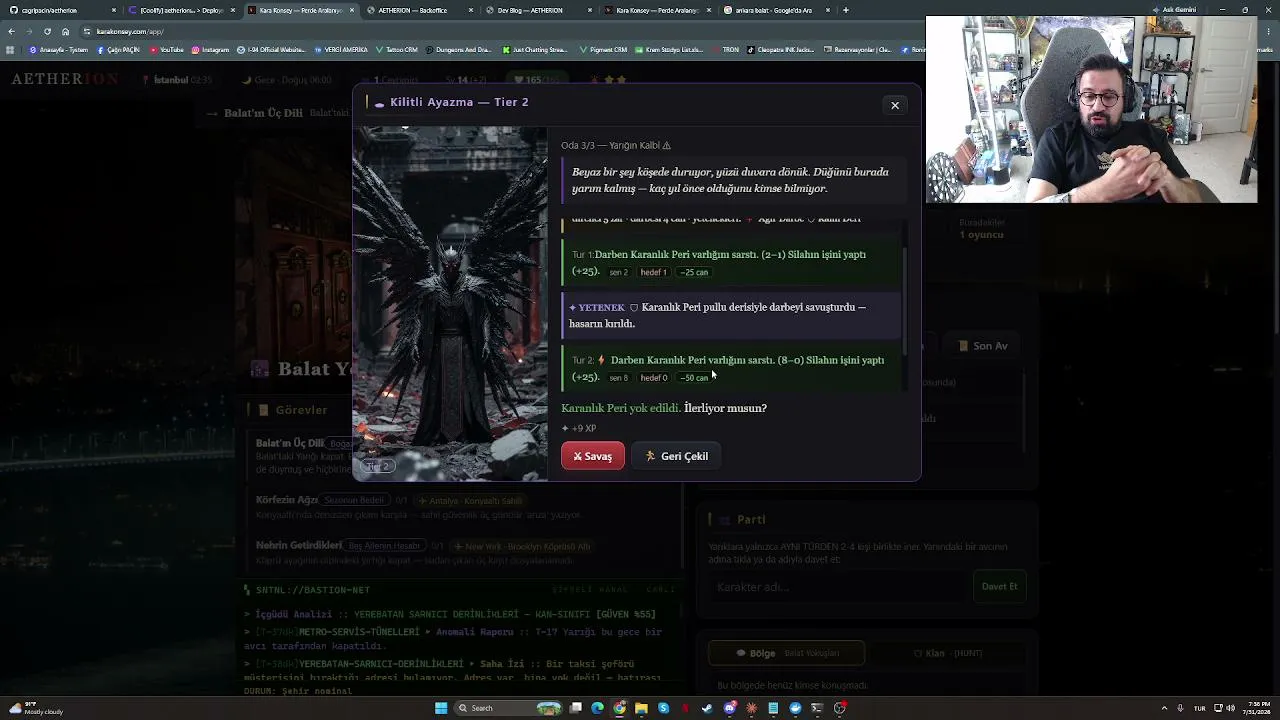Image resolution: width=1280 pixels, height=720 pixels.
Task: Show hidden system tray icons
Action: (x=1165, y=708)
